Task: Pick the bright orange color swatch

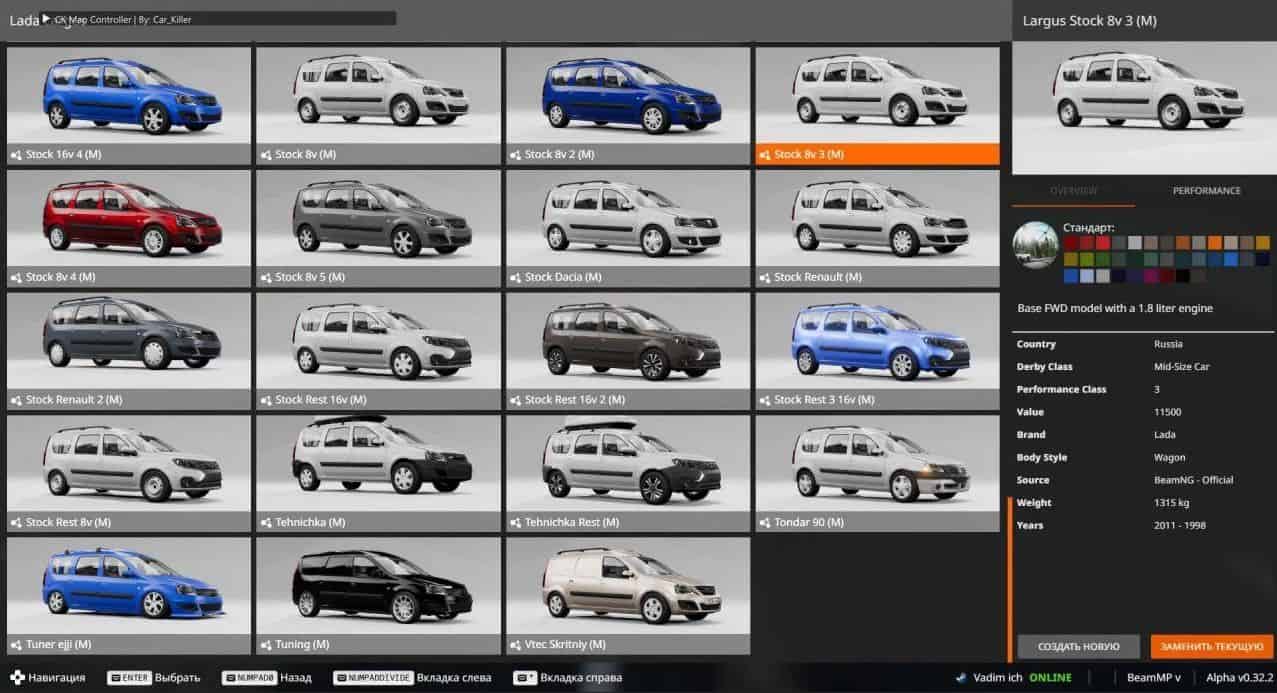Action: click(x=1214, y=243)
